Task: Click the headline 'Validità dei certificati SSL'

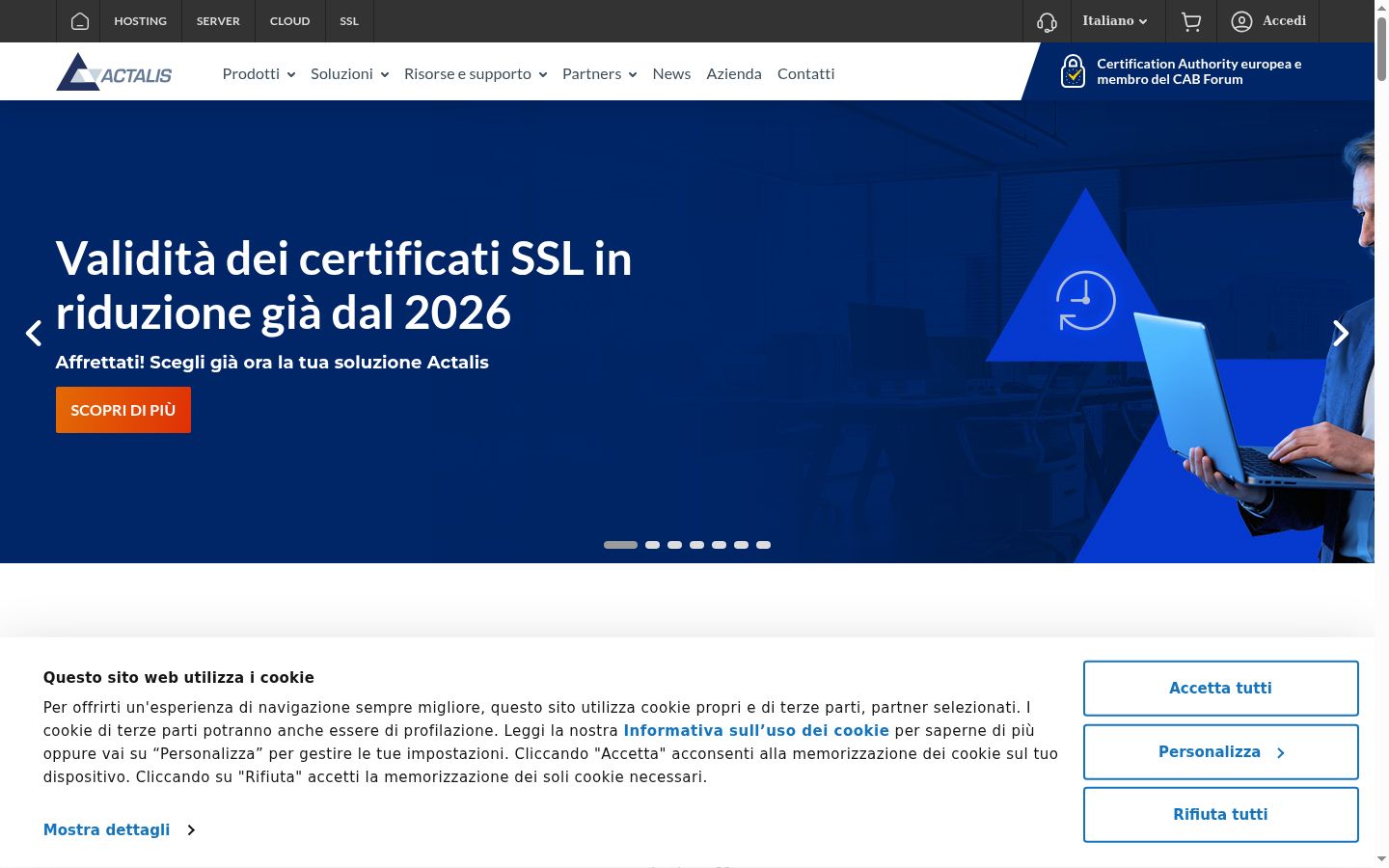Action: tap(343, 285)
